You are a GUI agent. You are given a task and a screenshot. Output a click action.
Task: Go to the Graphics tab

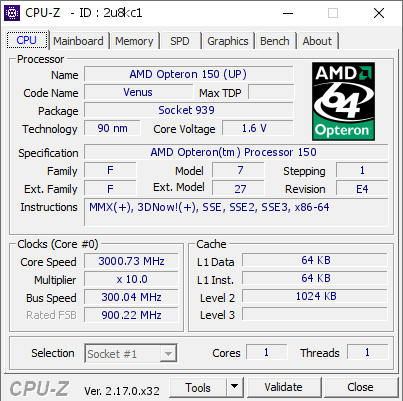(x=228, y=41)
